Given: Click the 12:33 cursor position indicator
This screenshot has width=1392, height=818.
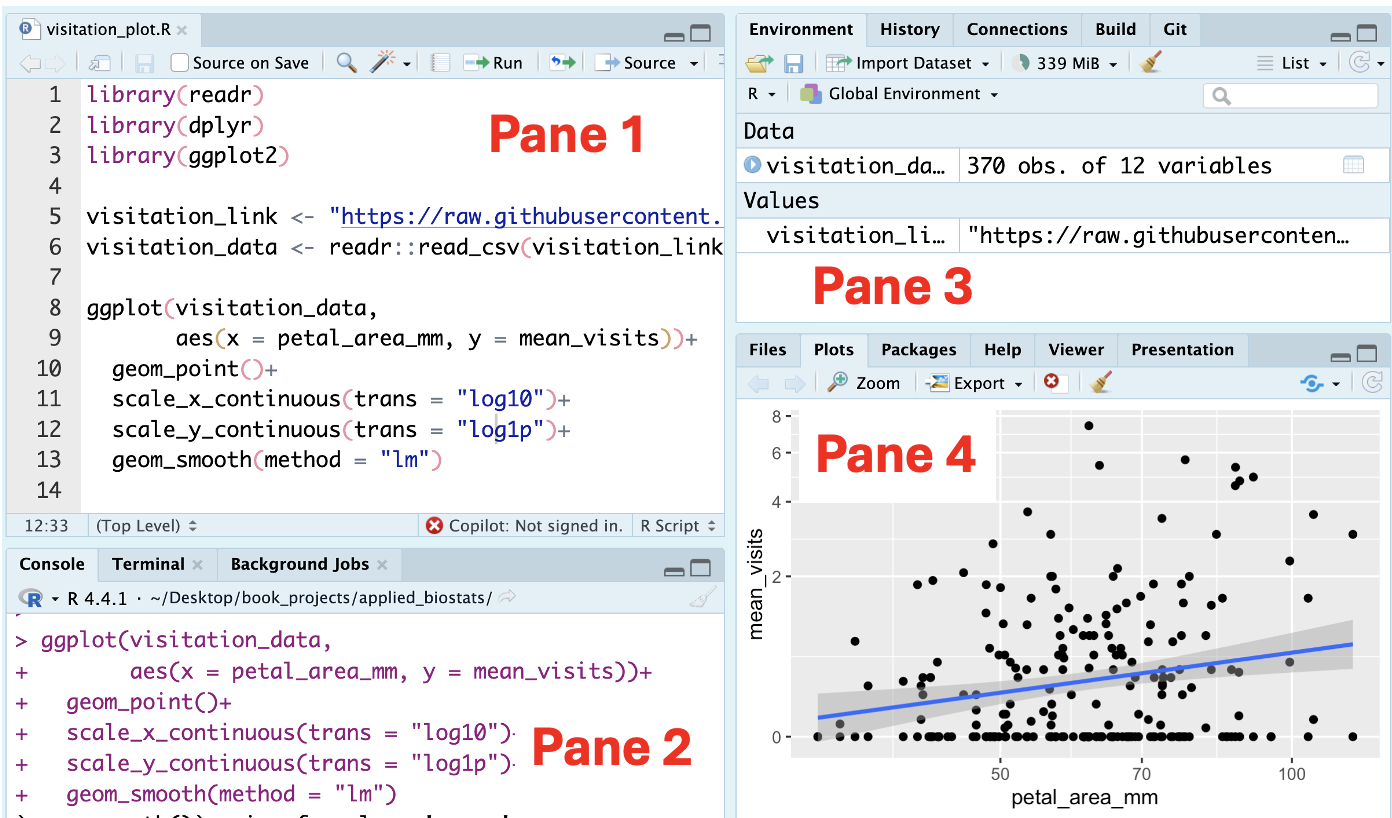Looking at the screenshot, I should pos(47,525).
